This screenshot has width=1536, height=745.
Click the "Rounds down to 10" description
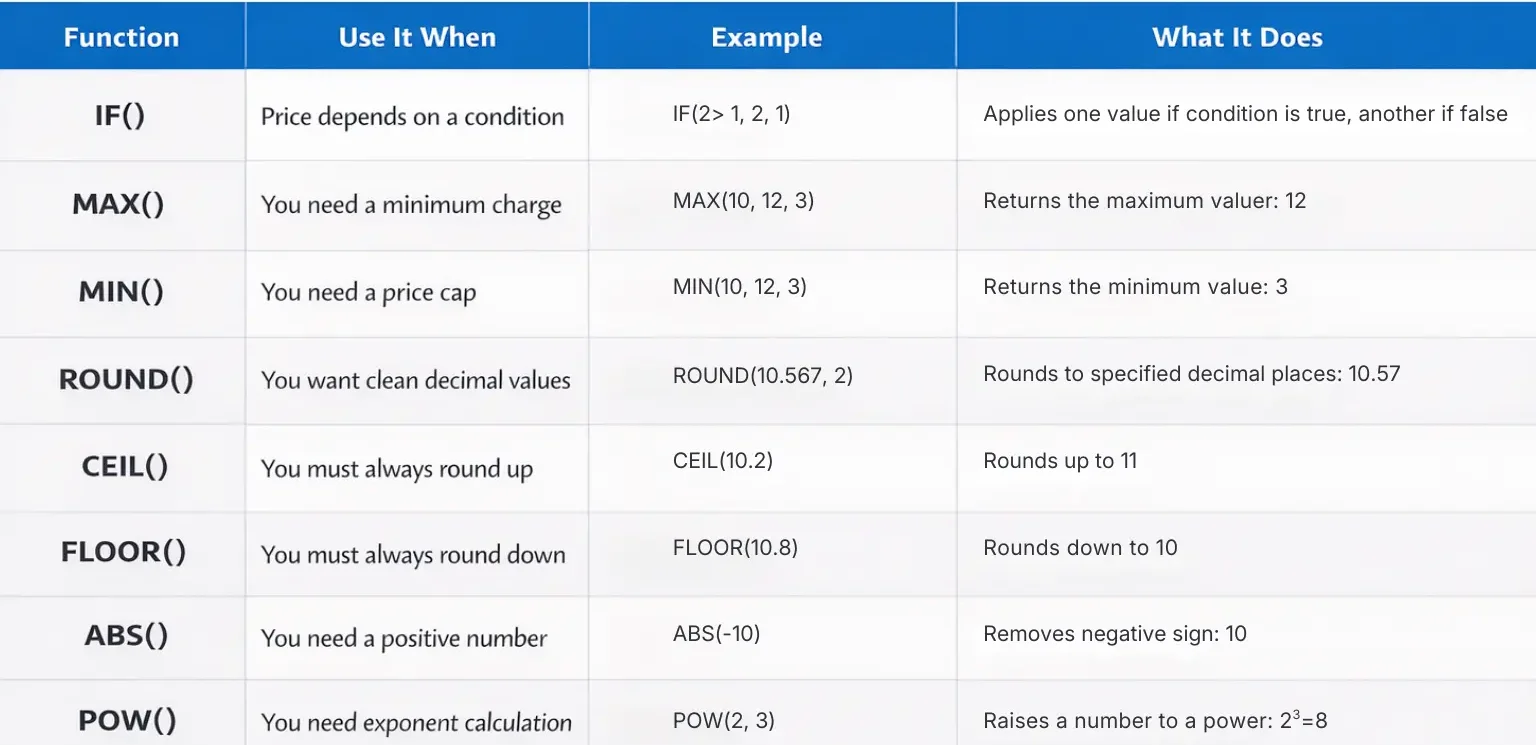tap(1080, 548)
